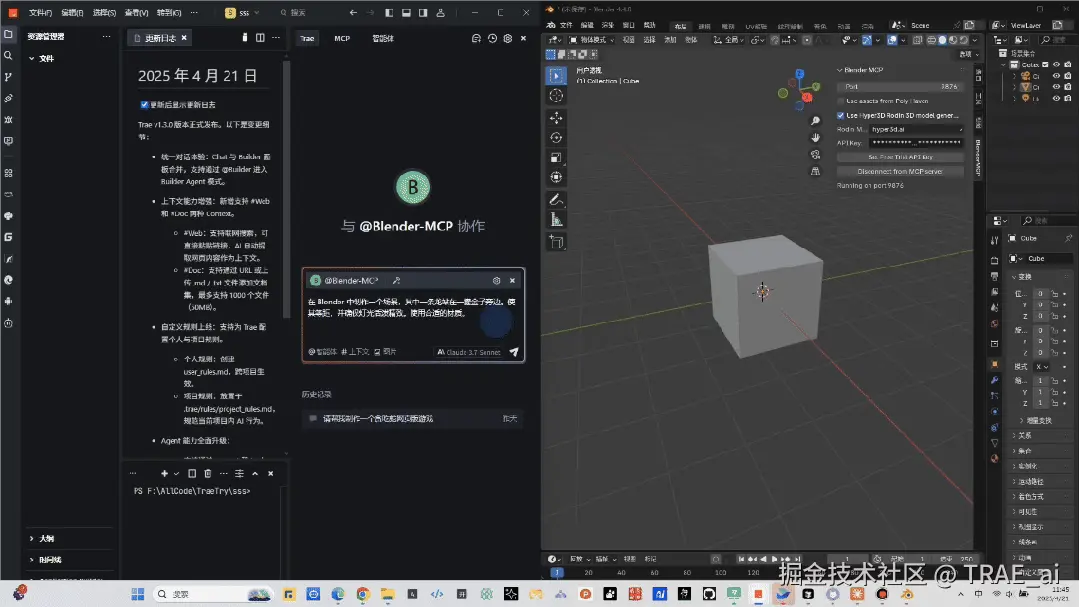The height and width of the screenshot is (607, 1079).
Task: Delete terminal with trash icon
Action: point(208,473)
